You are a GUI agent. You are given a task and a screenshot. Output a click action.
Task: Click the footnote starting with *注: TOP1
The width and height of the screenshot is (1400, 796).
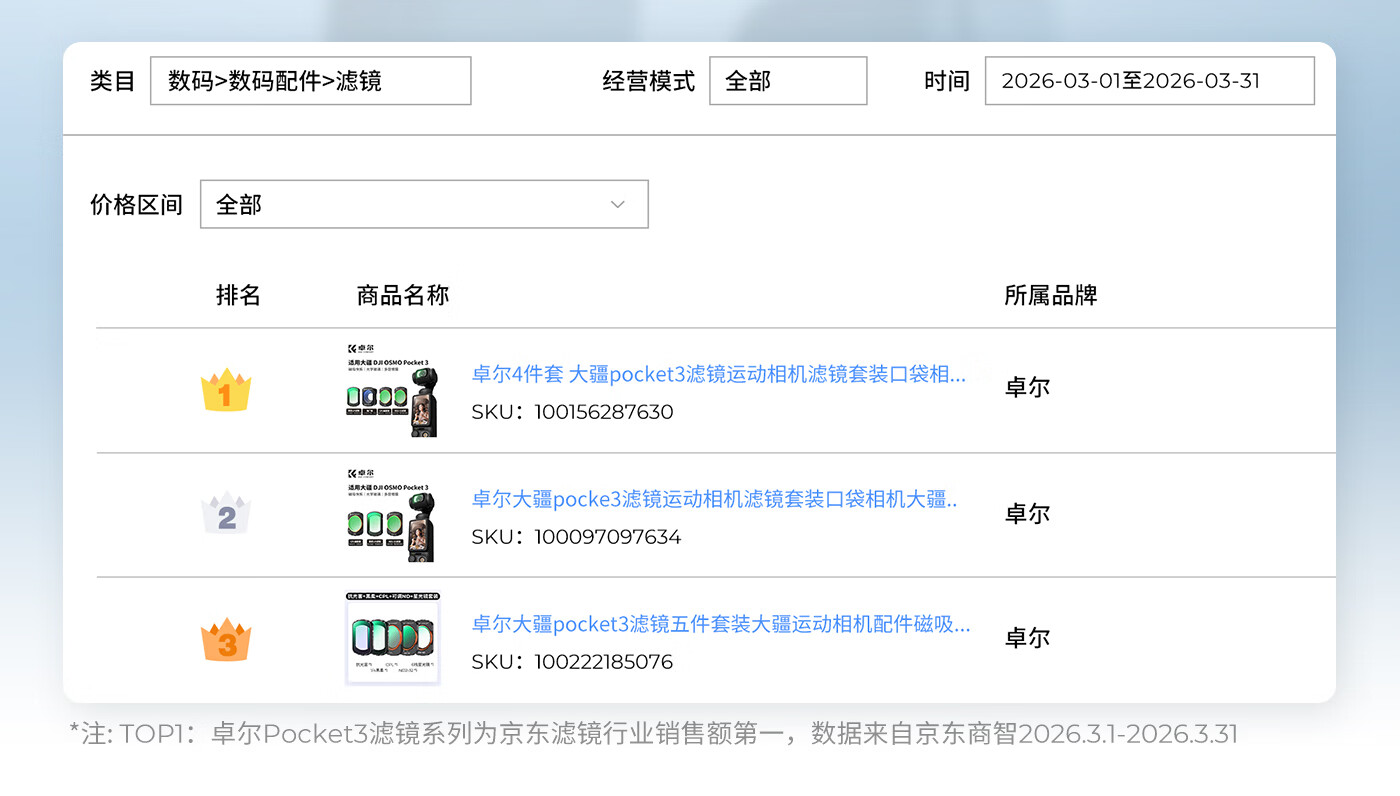pyautogui.click(x=654, y=734)
